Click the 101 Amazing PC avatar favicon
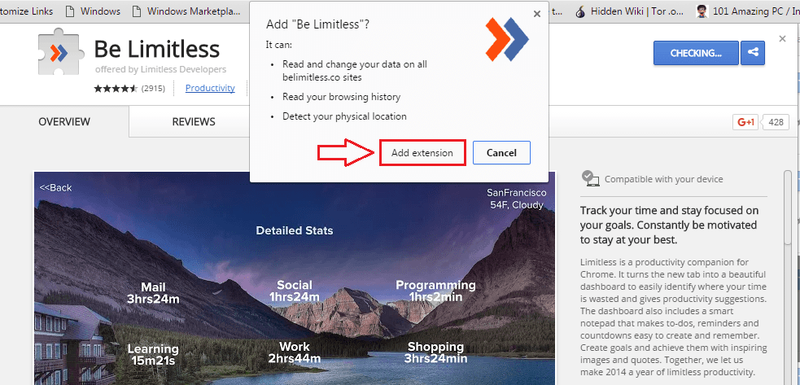 [702, 11]
